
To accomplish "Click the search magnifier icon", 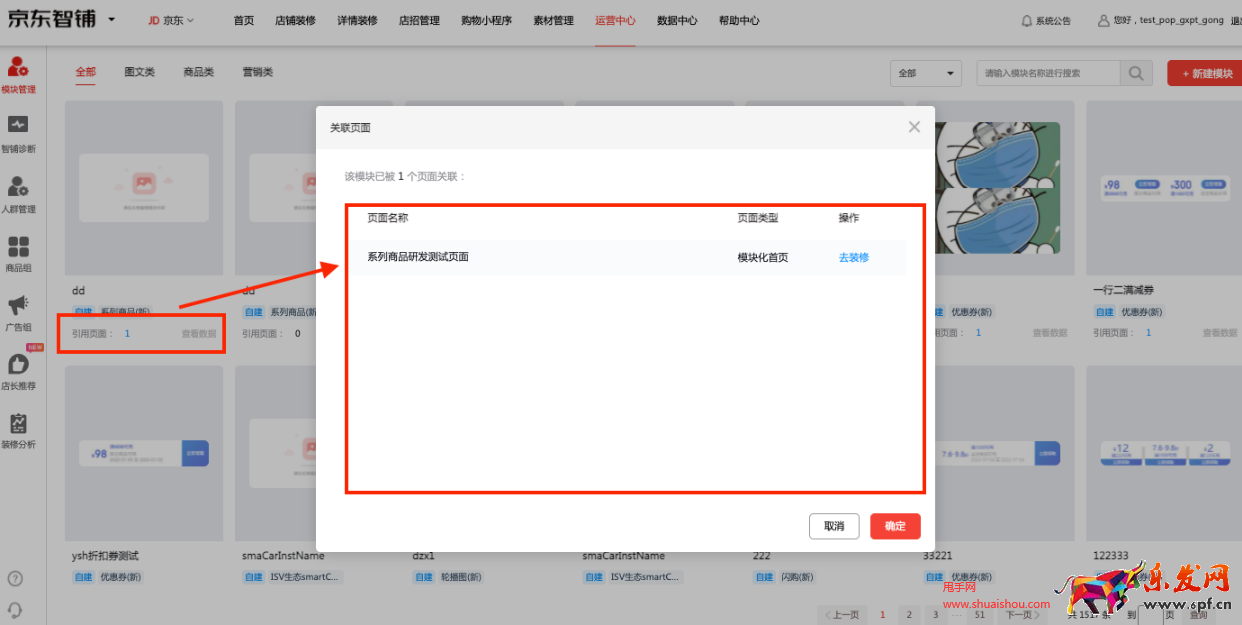I will point(1135,73).
